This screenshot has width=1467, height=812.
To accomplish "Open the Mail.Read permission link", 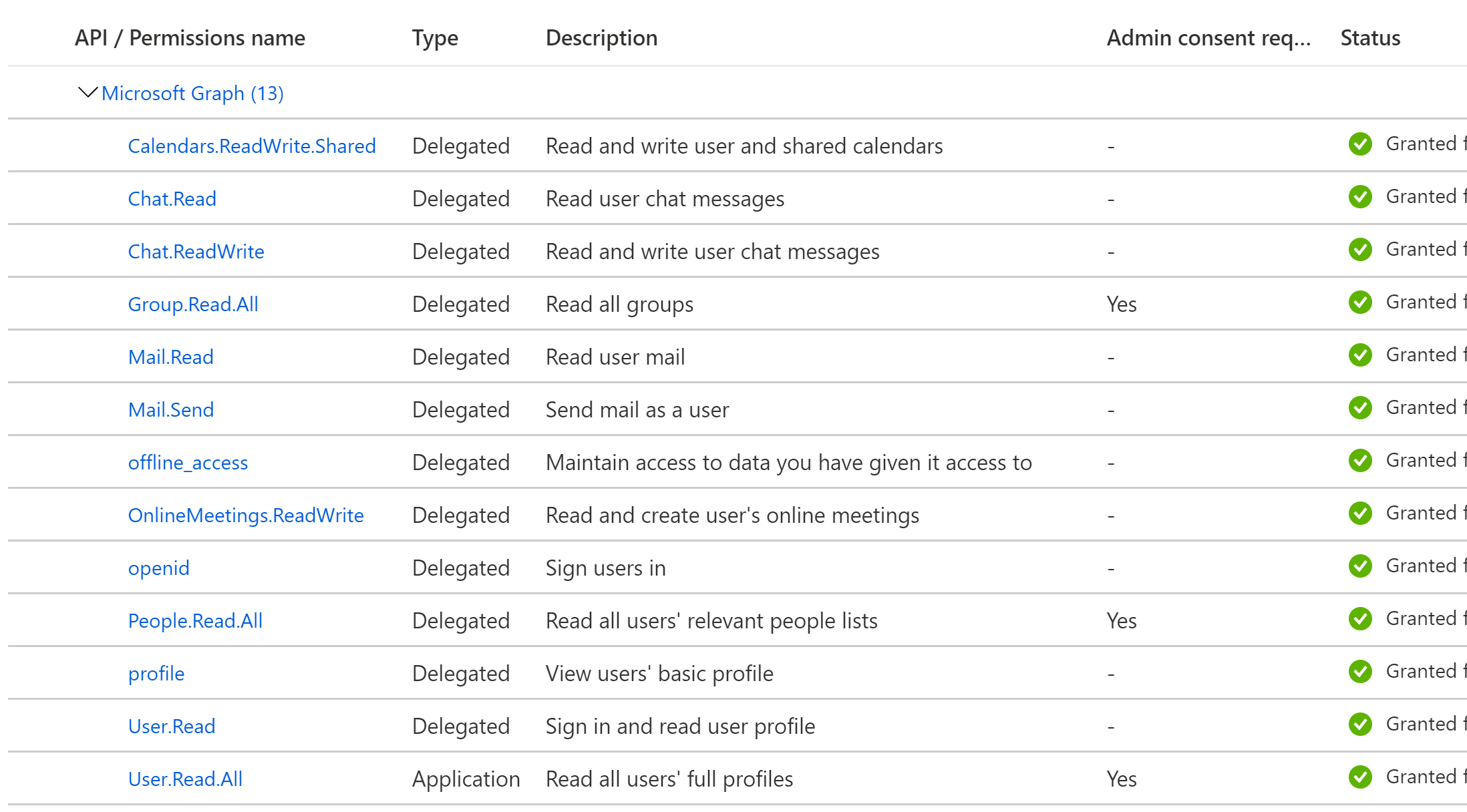I will pos(171,357).
